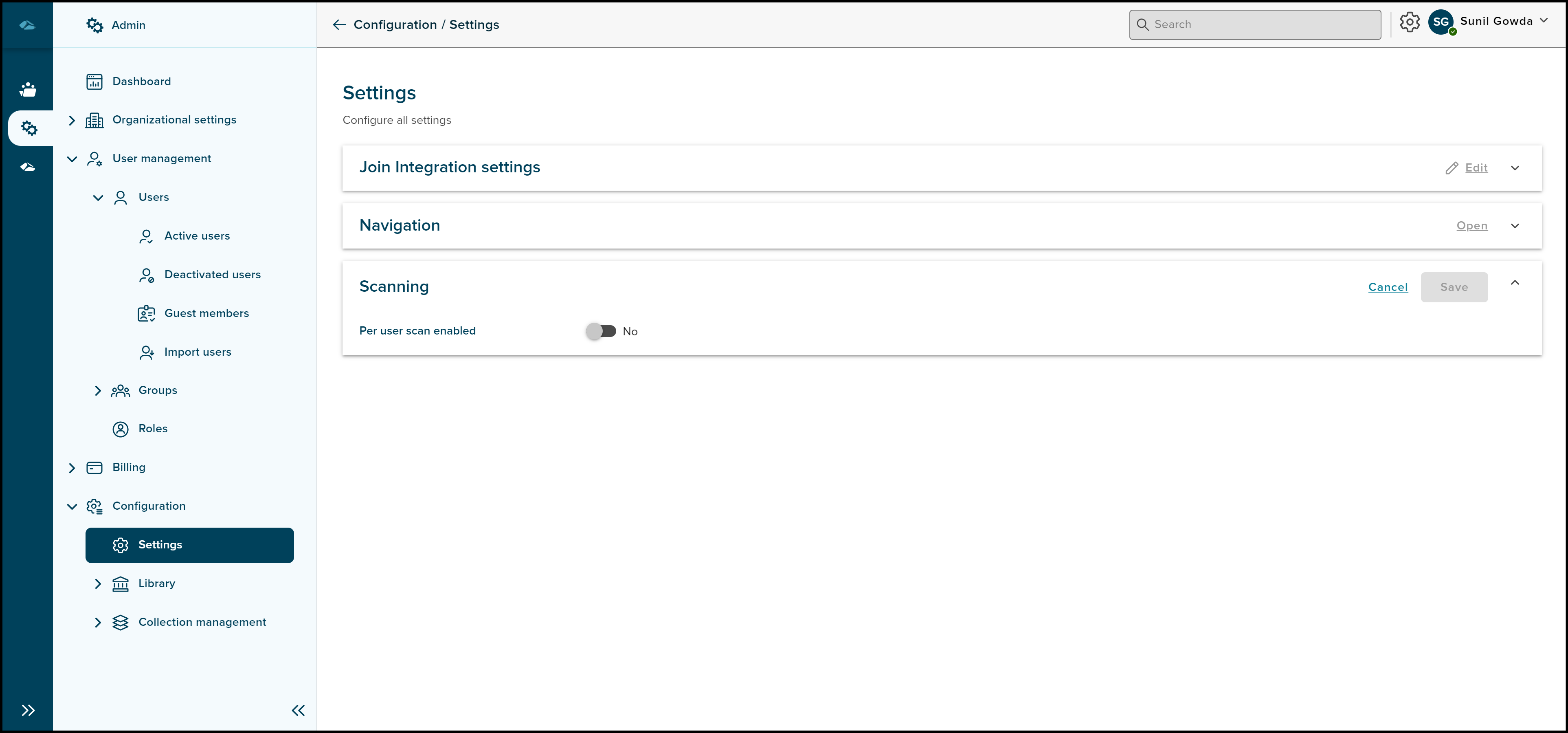This screenshot has width=1568, height=733.
Task: Open the Roles icon under User management
Action: point(121,429)
